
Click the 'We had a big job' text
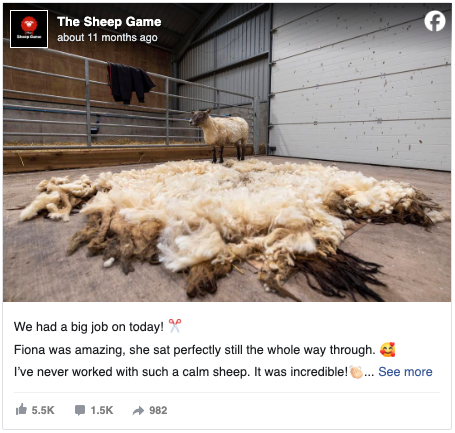coord(89,327)
